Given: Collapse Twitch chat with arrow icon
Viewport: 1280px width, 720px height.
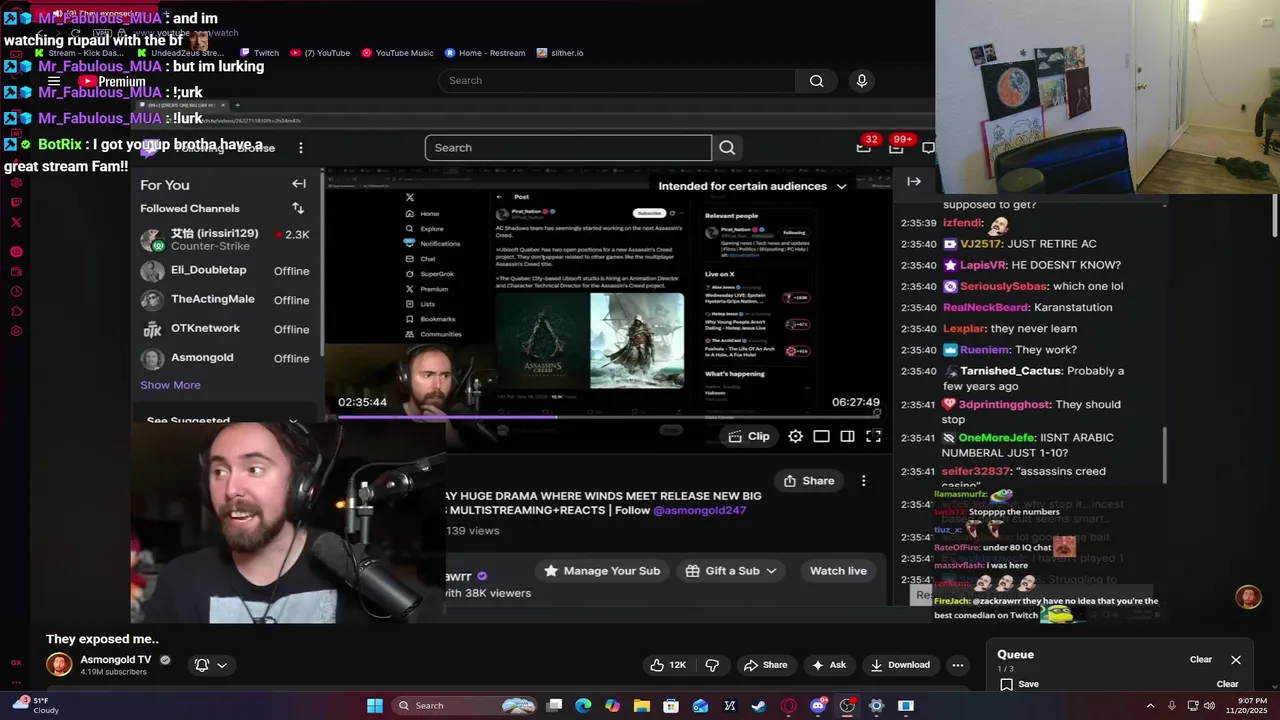Looking at the screenshot, I should 914,181.
